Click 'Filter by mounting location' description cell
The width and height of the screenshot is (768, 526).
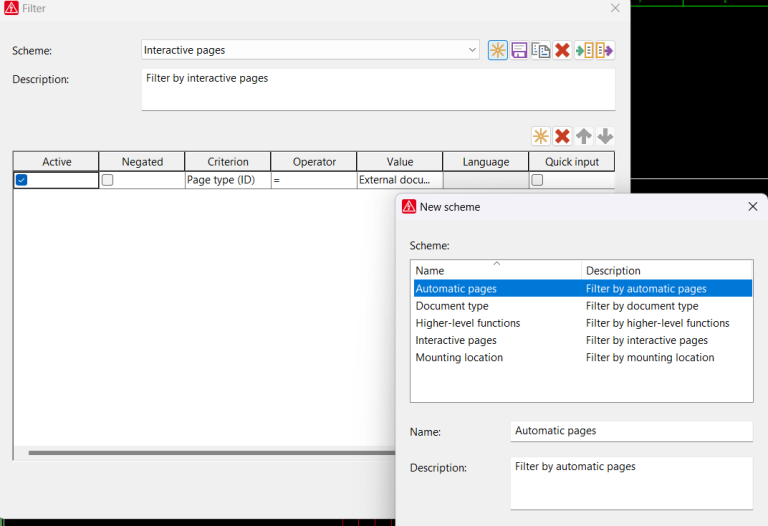pos(650,358)
